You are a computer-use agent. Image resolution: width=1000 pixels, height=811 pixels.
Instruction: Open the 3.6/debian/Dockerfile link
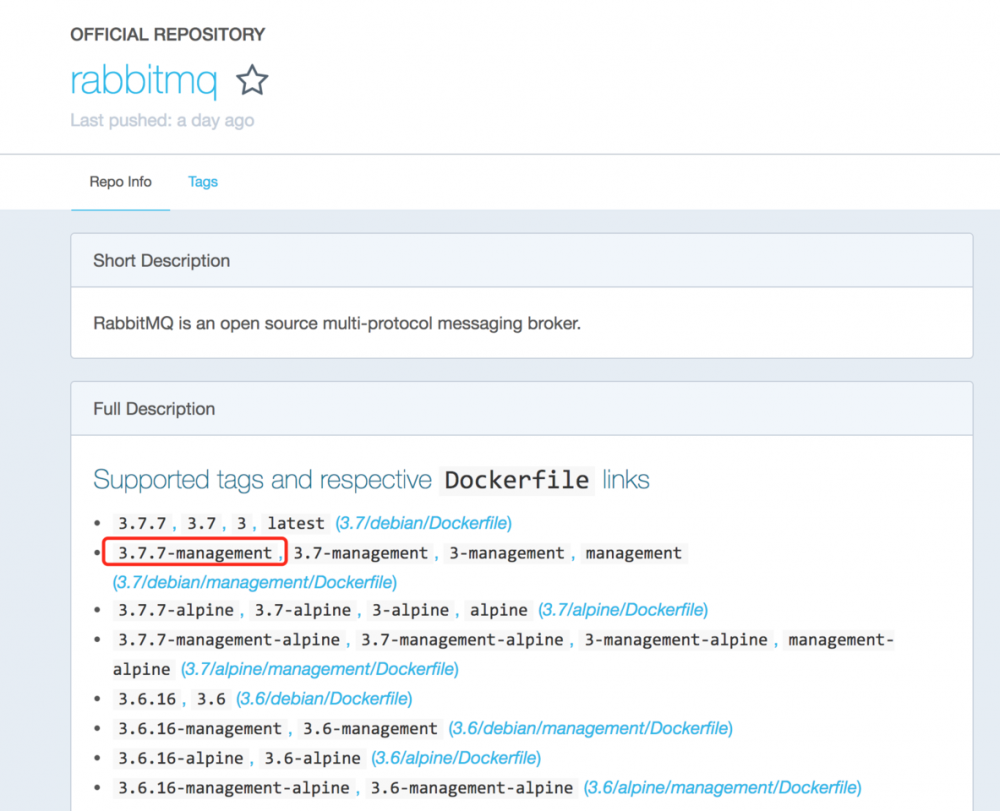324,699
